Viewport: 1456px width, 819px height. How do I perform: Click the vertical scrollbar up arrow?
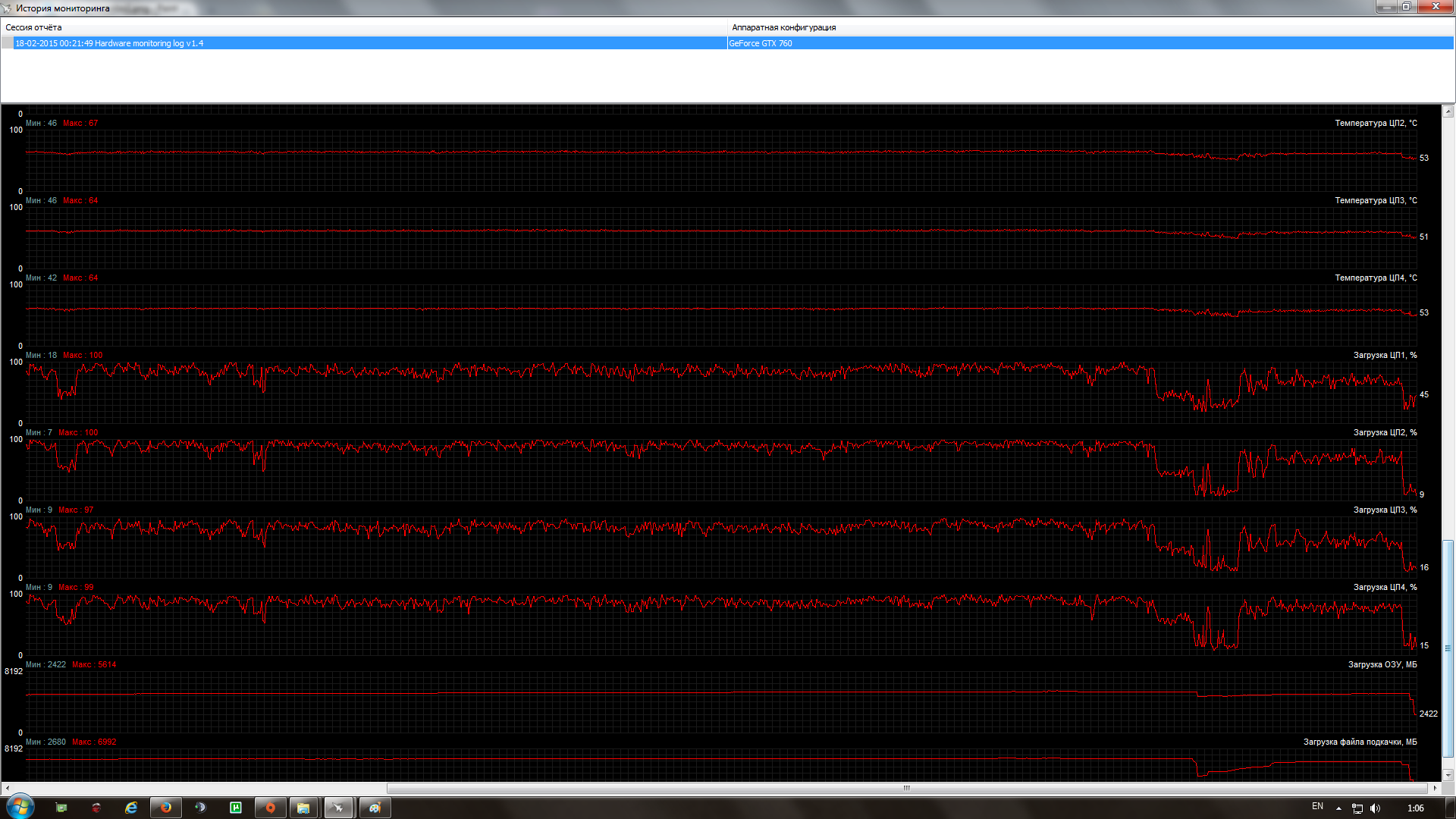pos(1448,111)
